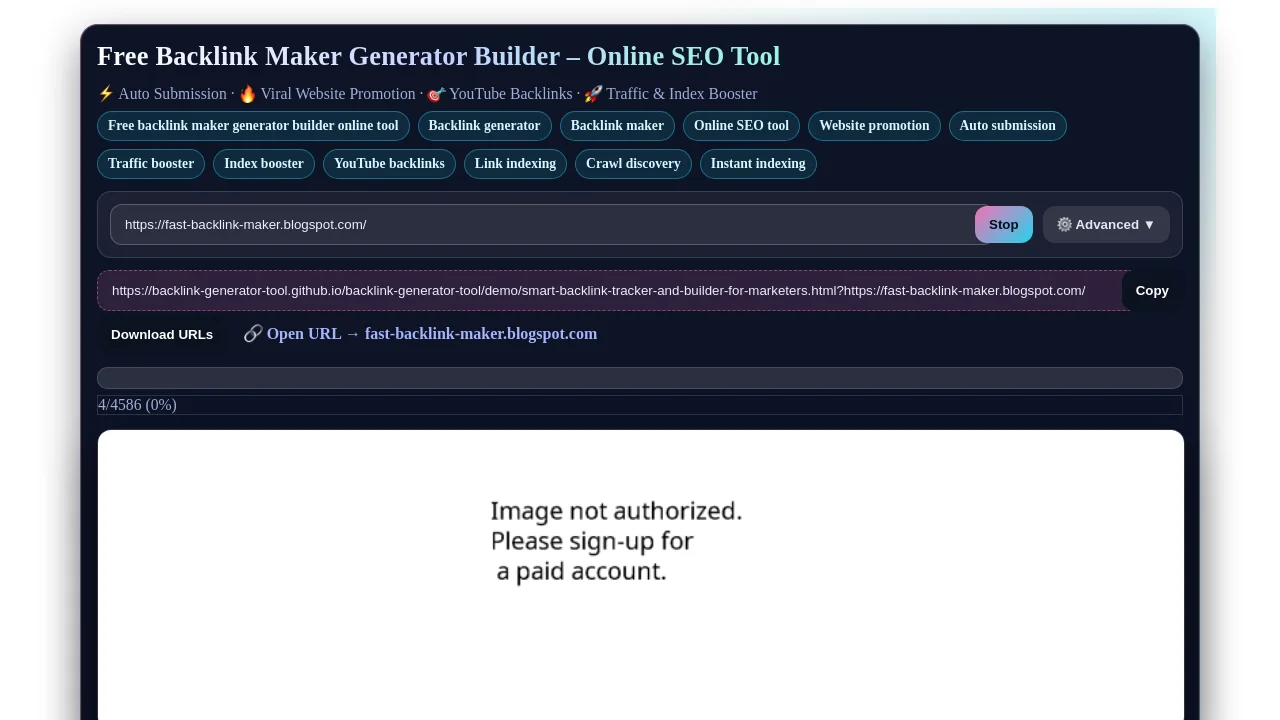Copy the generated backlink URL
Viewport: 1280px width, 720px height.
(1152, 291)
